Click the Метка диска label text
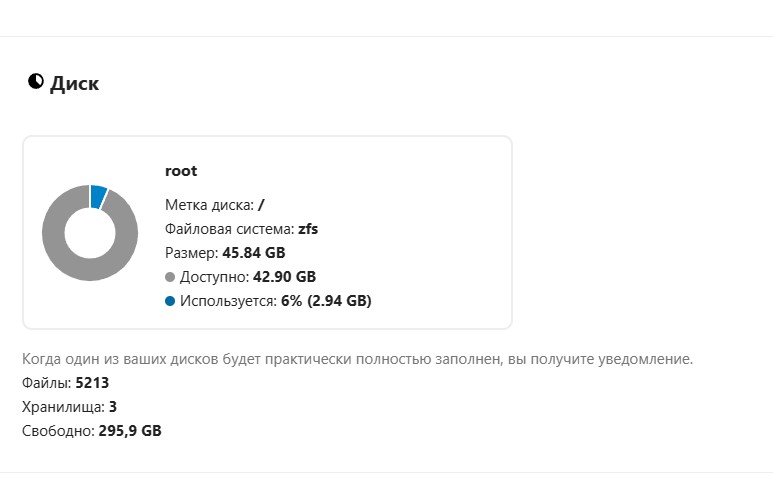The height and width of the screenshot is (497, 773). tap(210, 205)
